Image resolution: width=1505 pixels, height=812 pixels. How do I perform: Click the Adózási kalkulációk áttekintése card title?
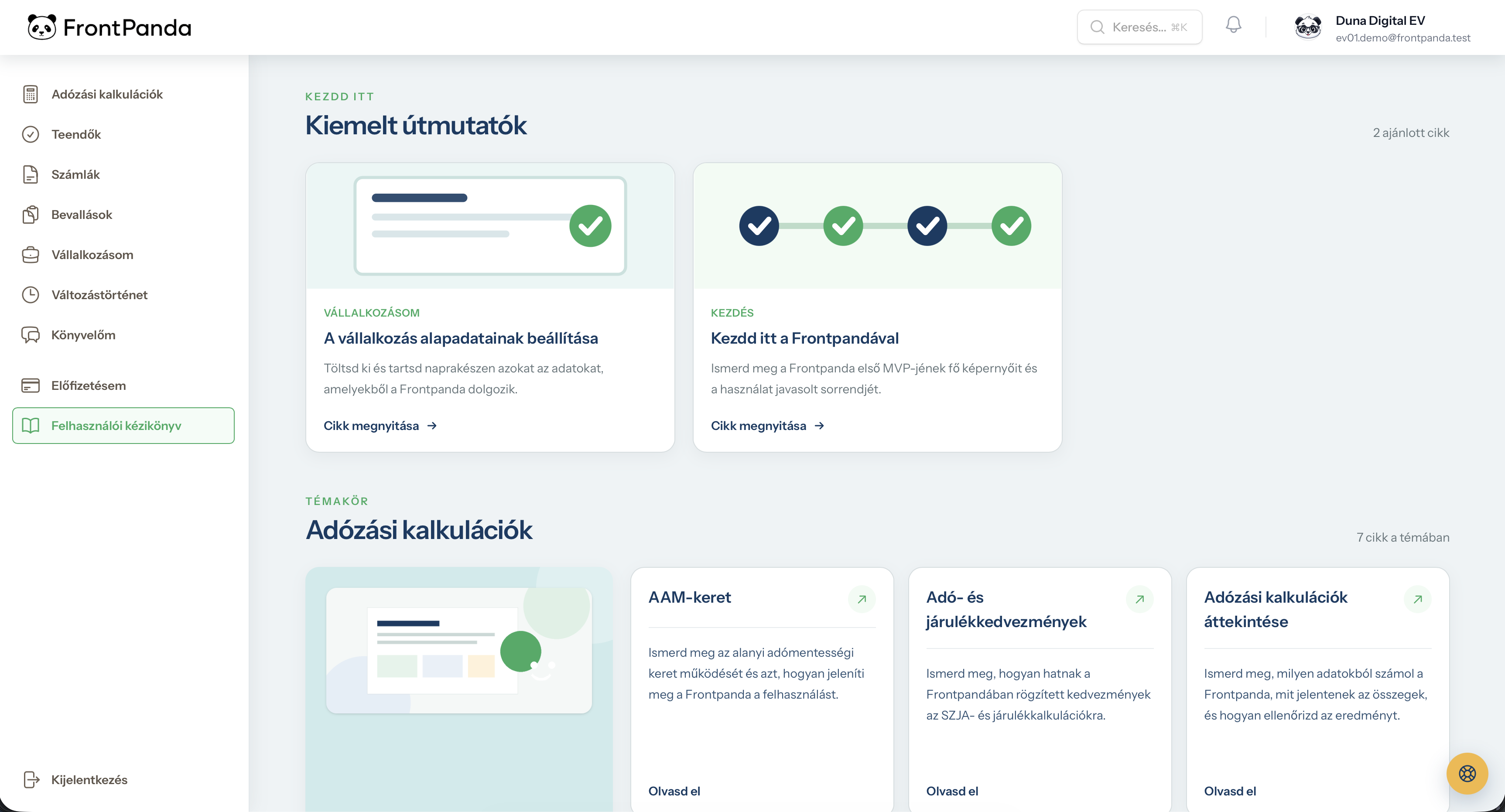pyautogui.click(x=1276, y=609)
